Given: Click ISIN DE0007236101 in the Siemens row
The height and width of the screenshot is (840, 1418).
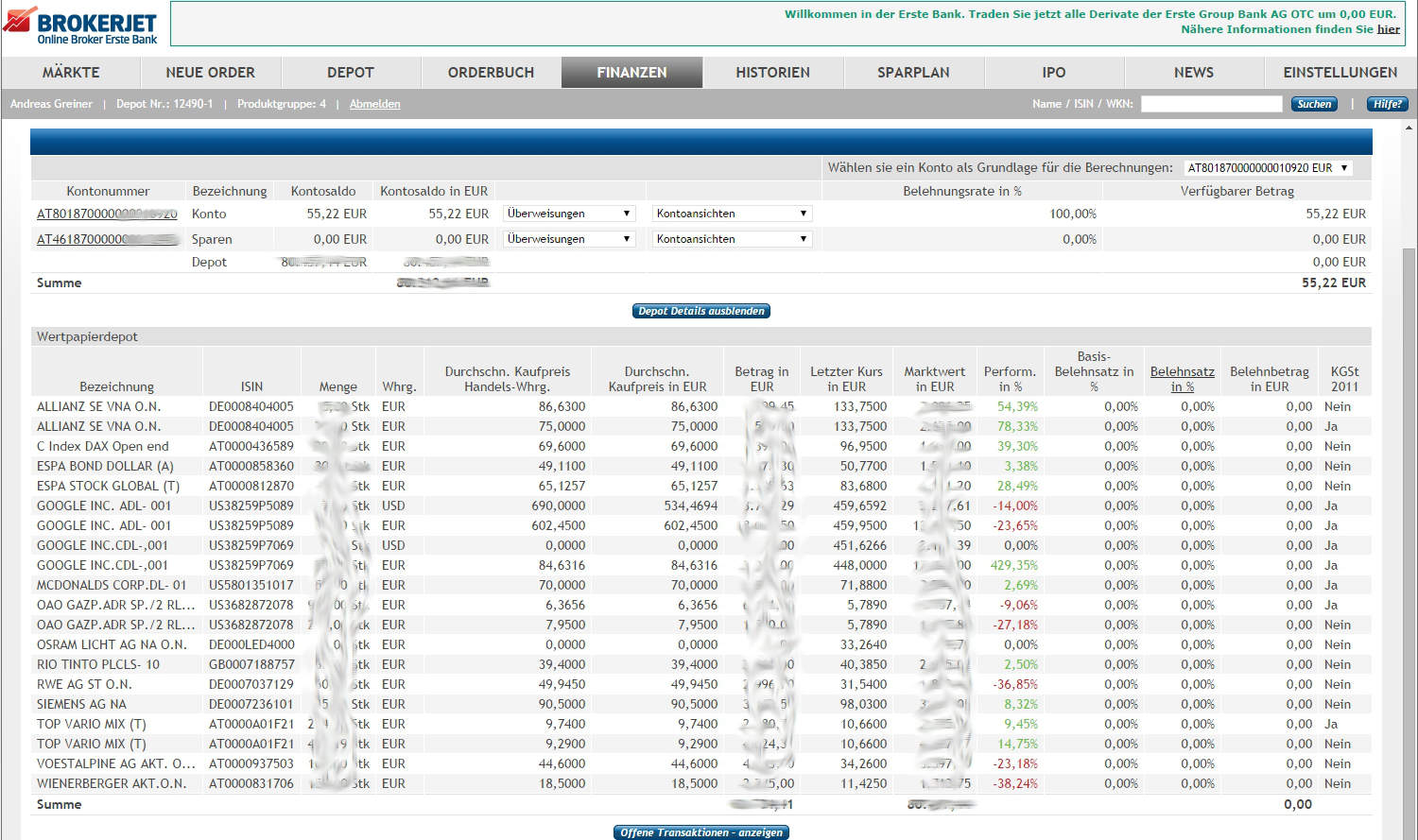Looking at the screenshot, I should point(251,704).
